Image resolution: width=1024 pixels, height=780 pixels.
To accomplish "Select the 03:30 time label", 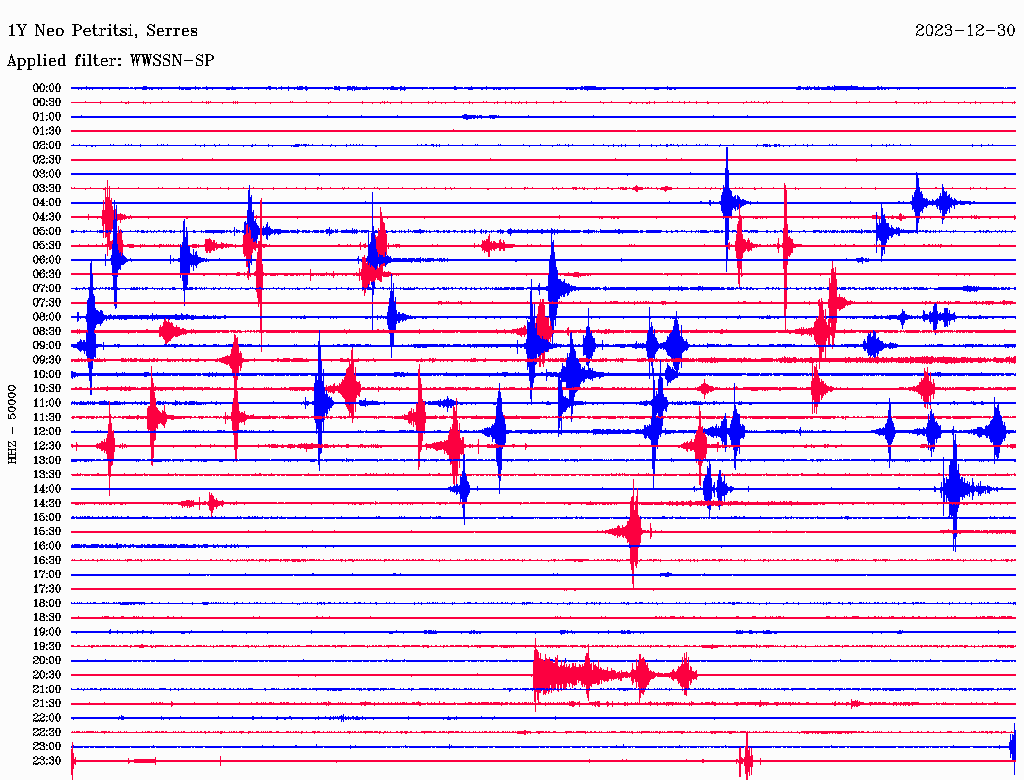I will click(47, 188).
